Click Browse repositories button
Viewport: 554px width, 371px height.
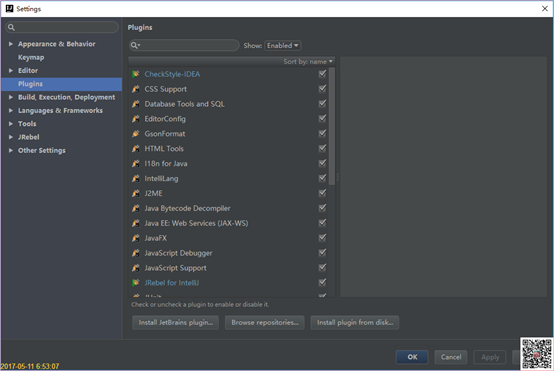265,322
